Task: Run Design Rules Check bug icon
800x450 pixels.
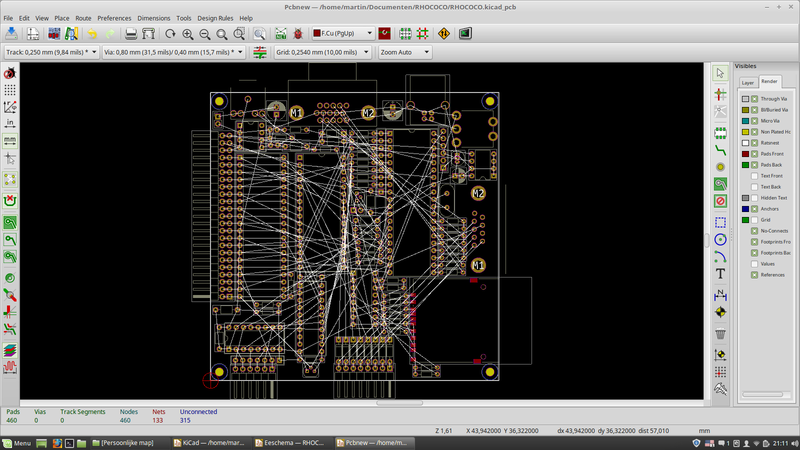Action: pyautogui.click(x=298, y=34)
